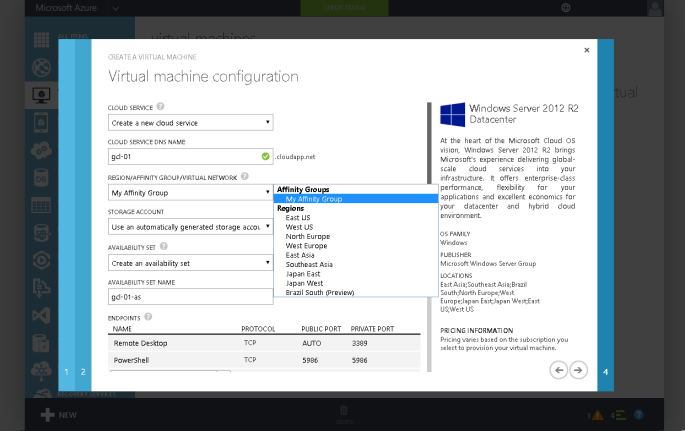The height and width of the screenshot is (431, 685).
Task: Choose Brazil South (Preview) region
Action: tap(320, 293)
